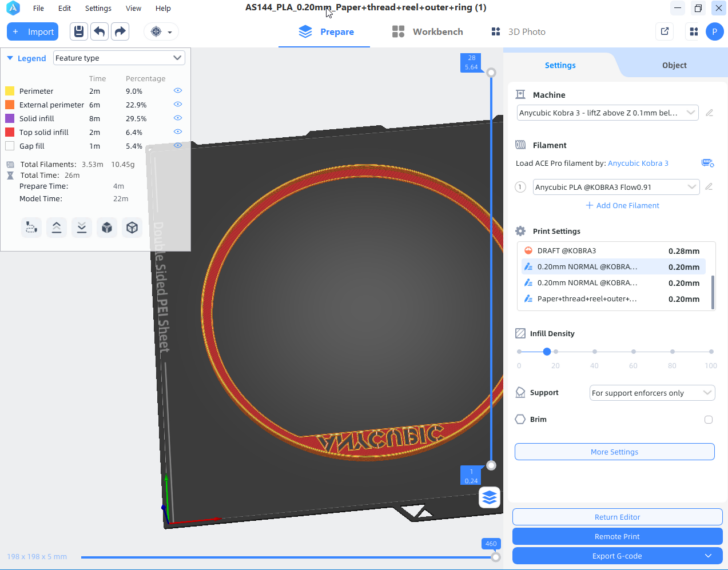Click the Support icon
This screenshot has width=728, height=570.
click(x=520, y=393)
